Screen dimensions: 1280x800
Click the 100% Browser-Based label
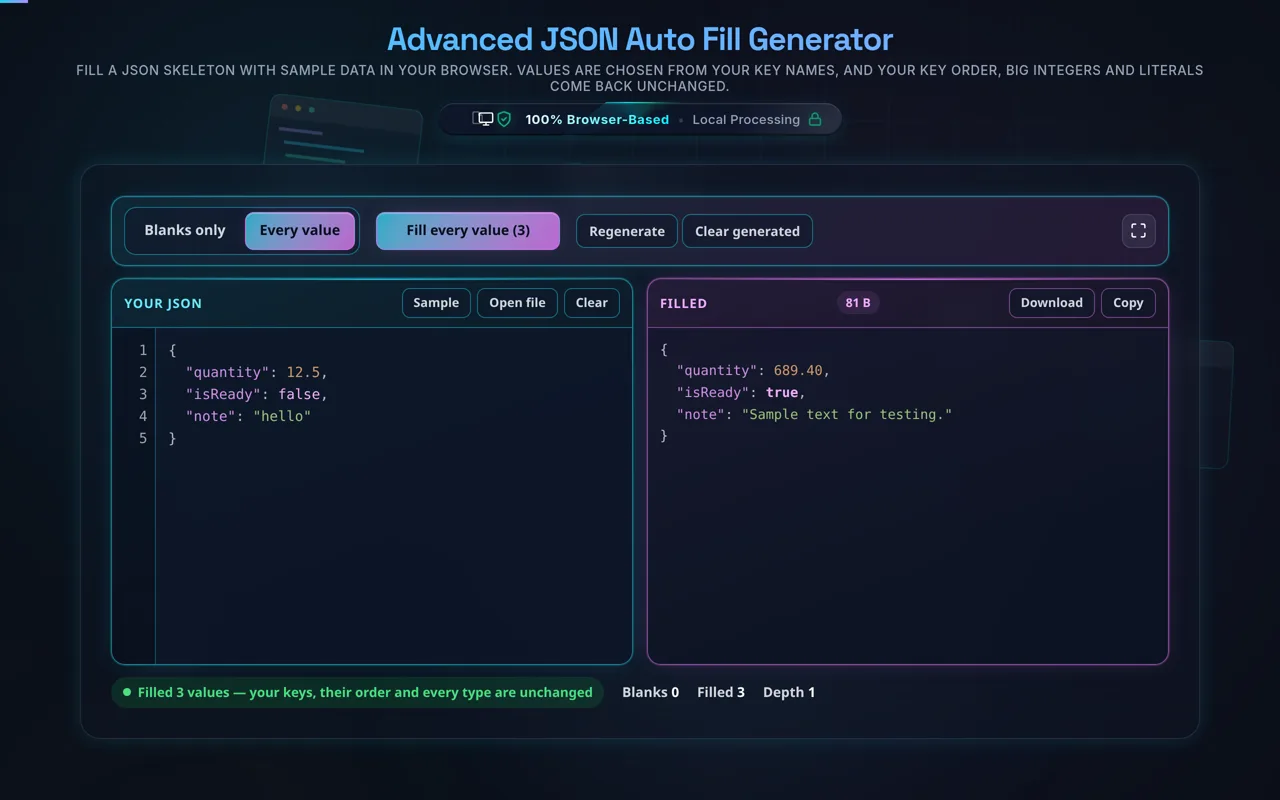tap(597, 119)
